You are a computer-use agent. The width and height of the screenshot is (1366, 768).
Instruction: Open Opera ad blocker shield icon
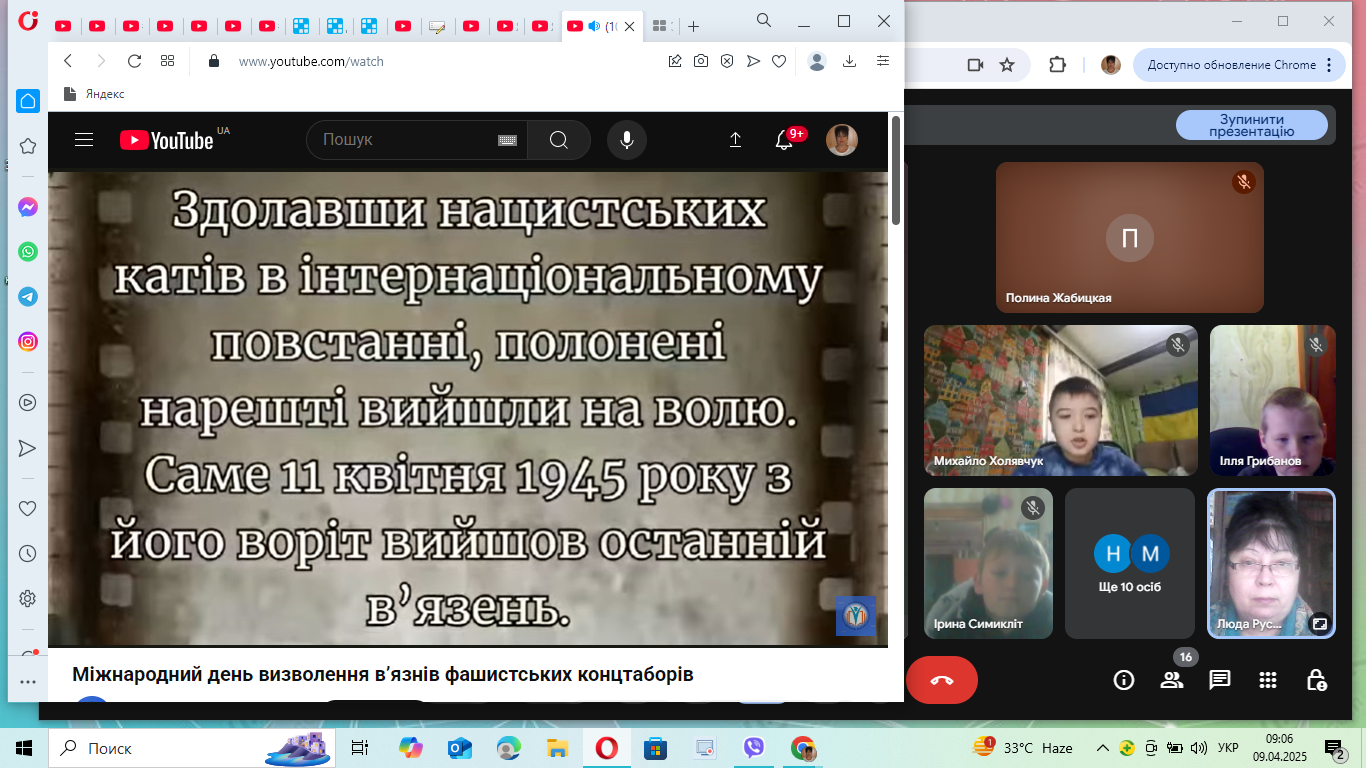point(727,61)
